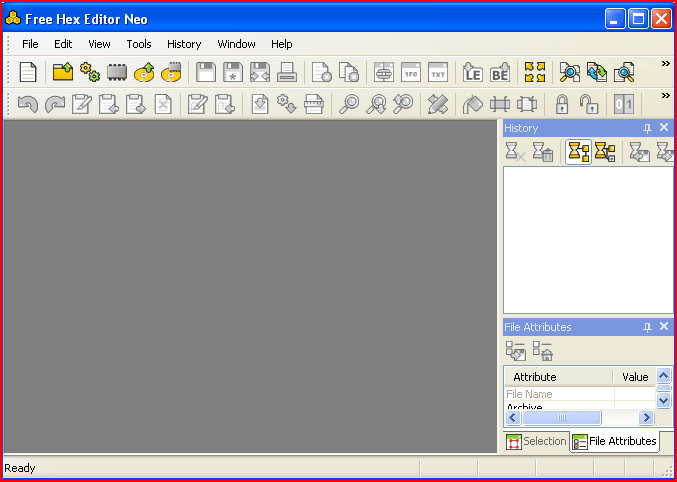This screenshot has width=677, height=482.
Task: Switch to the File Attributes tab
Action: [x=614, y=441]
